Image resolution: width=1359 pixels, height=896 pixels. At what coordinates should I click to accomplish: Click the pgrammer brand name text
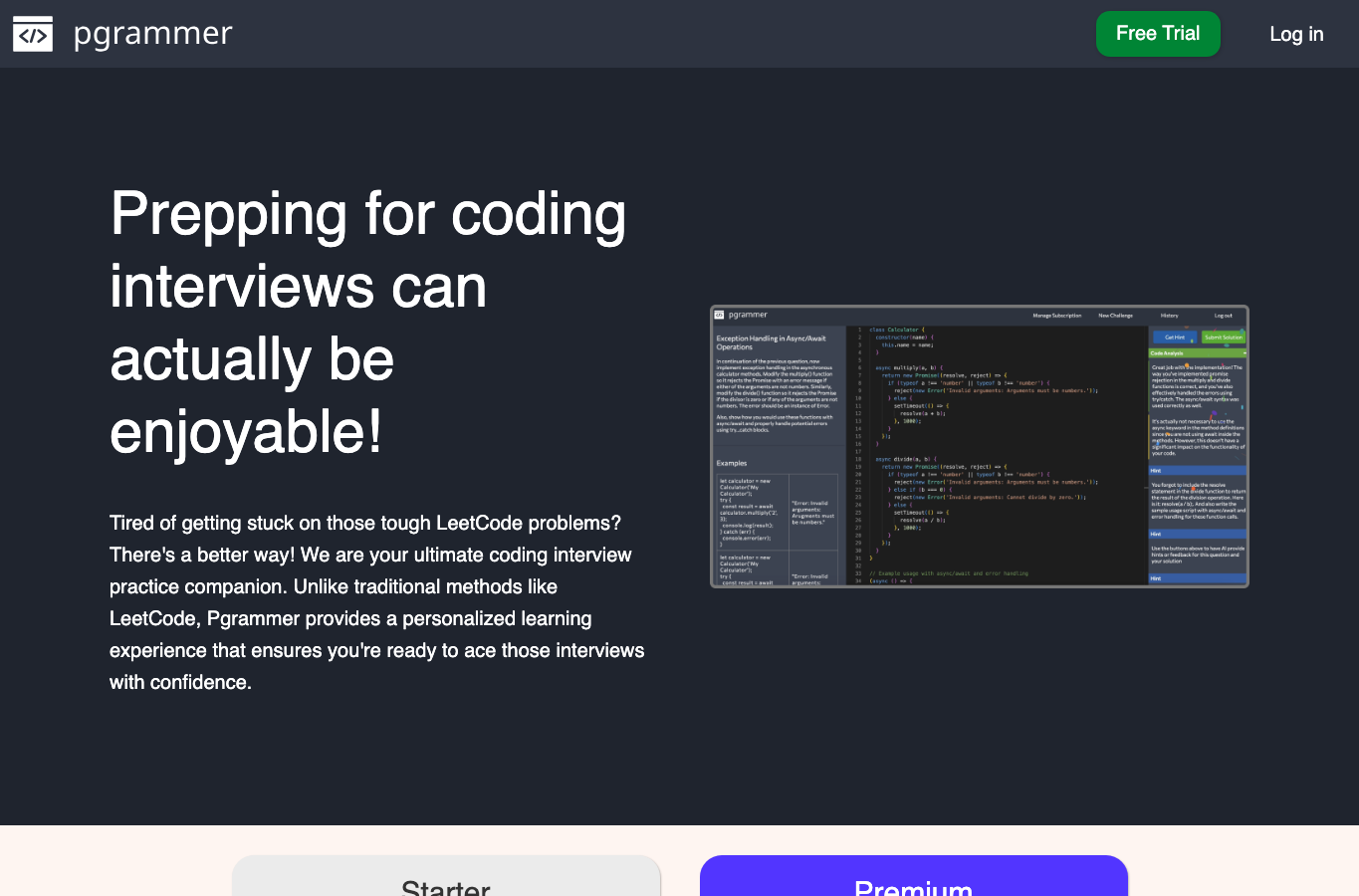[x=153, y=33]
